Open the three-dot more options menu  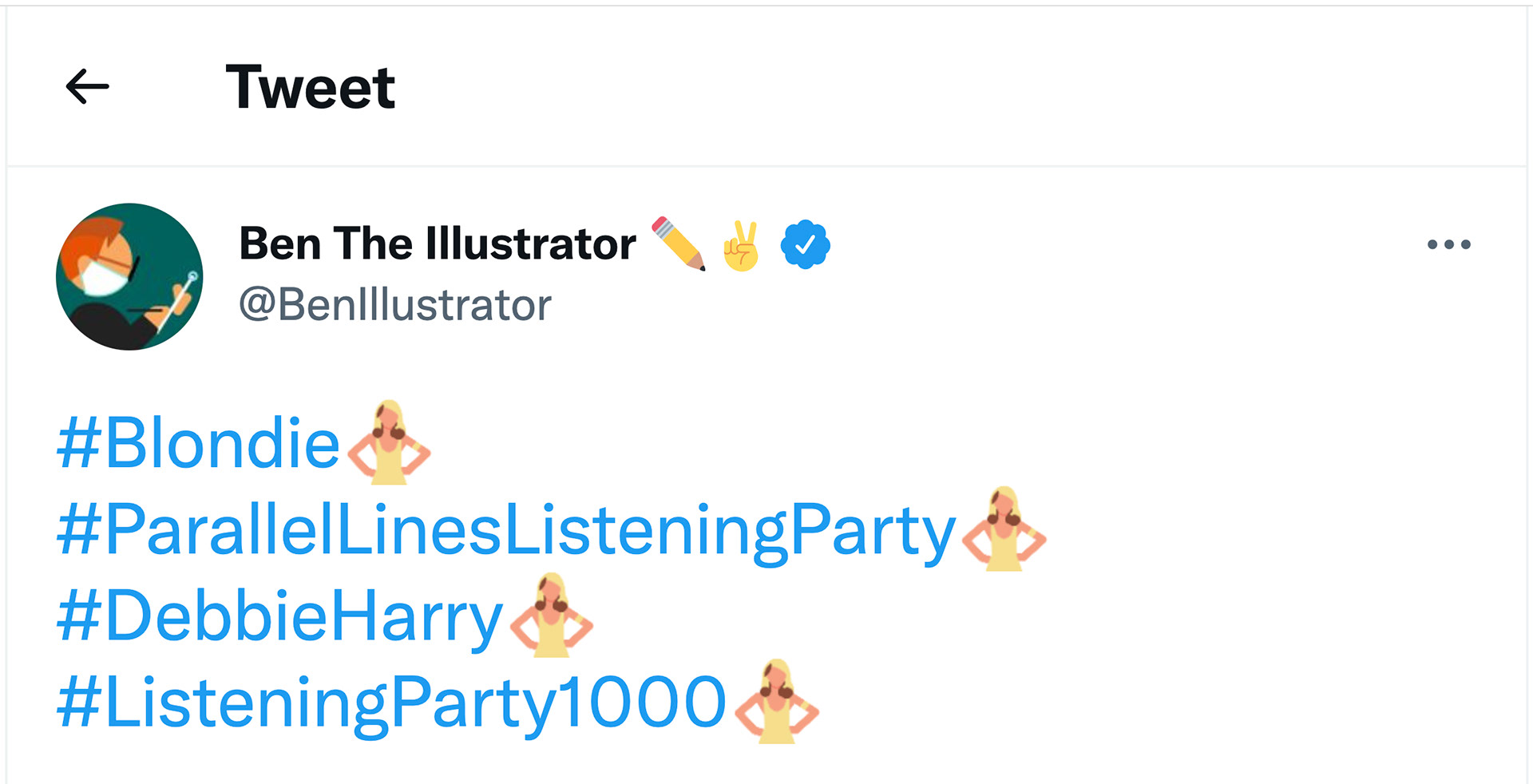point(1448,244)
